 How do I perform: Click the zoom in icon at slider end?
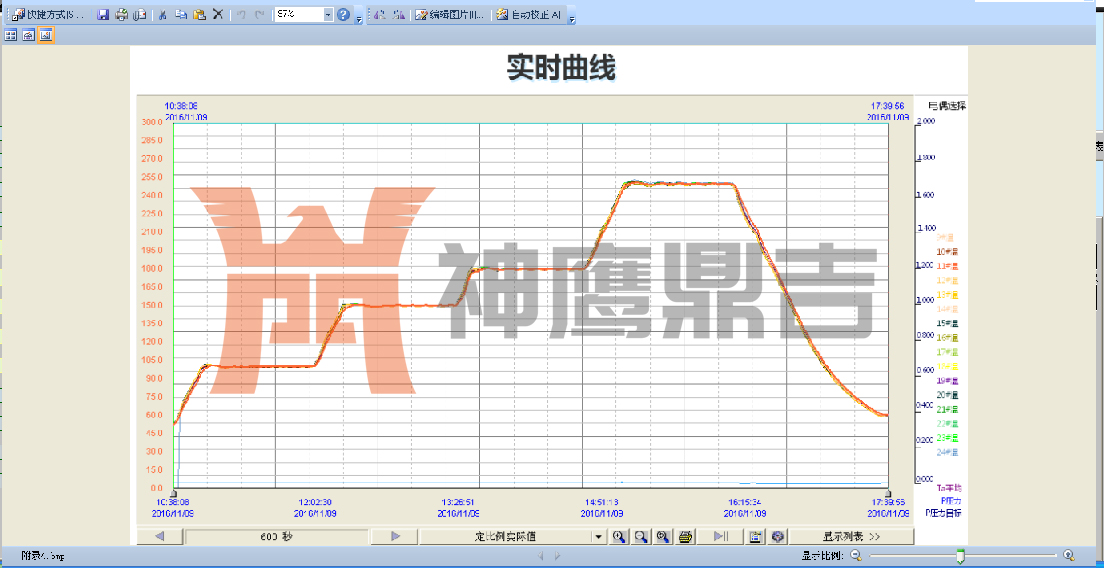click(x=1068, y=555)
